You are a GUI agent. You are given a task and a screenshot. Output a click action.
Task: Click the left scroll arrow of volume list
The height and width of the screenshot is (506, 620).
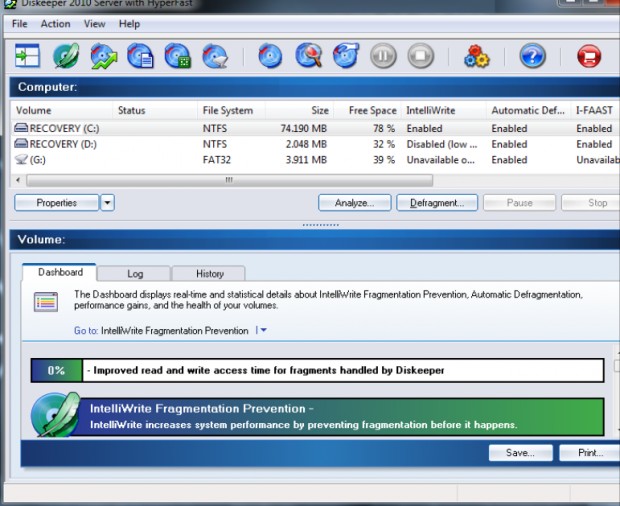tap(18, 180)
